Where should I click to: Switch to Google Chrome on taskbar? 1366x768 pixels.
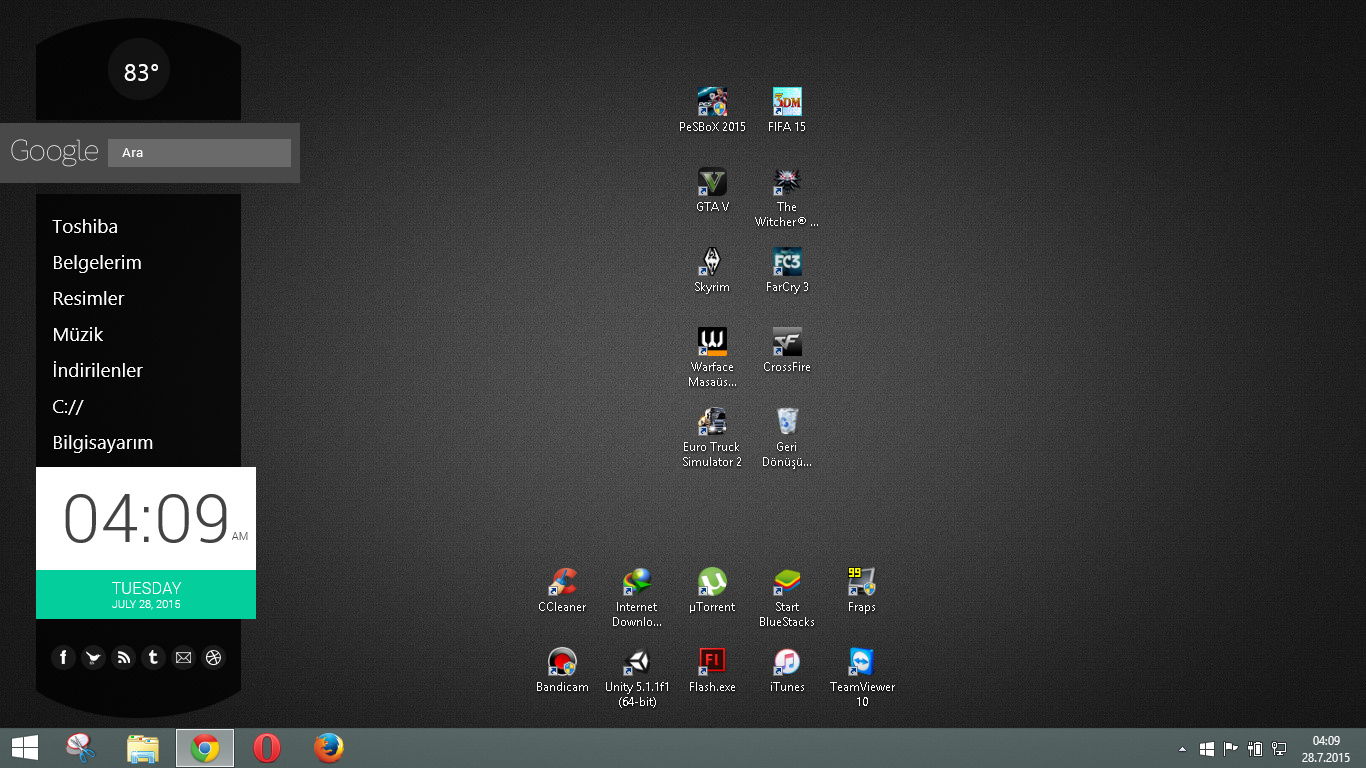(205, 748)
